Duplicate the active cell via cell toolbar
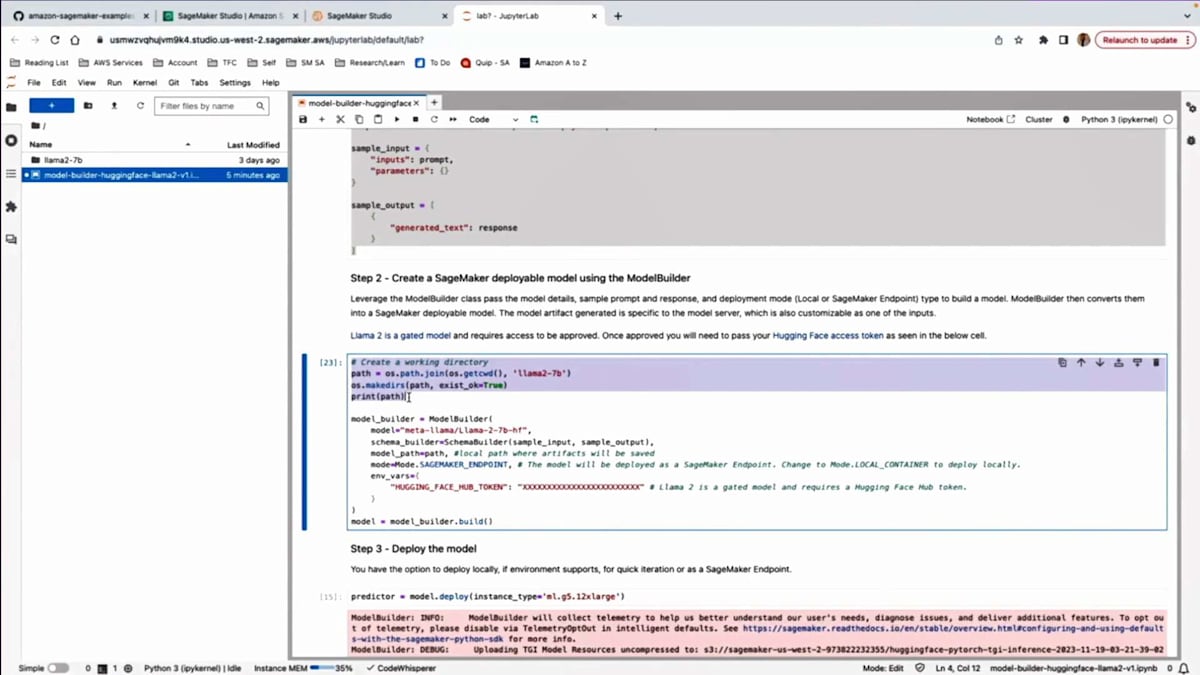 [1062, 363]
